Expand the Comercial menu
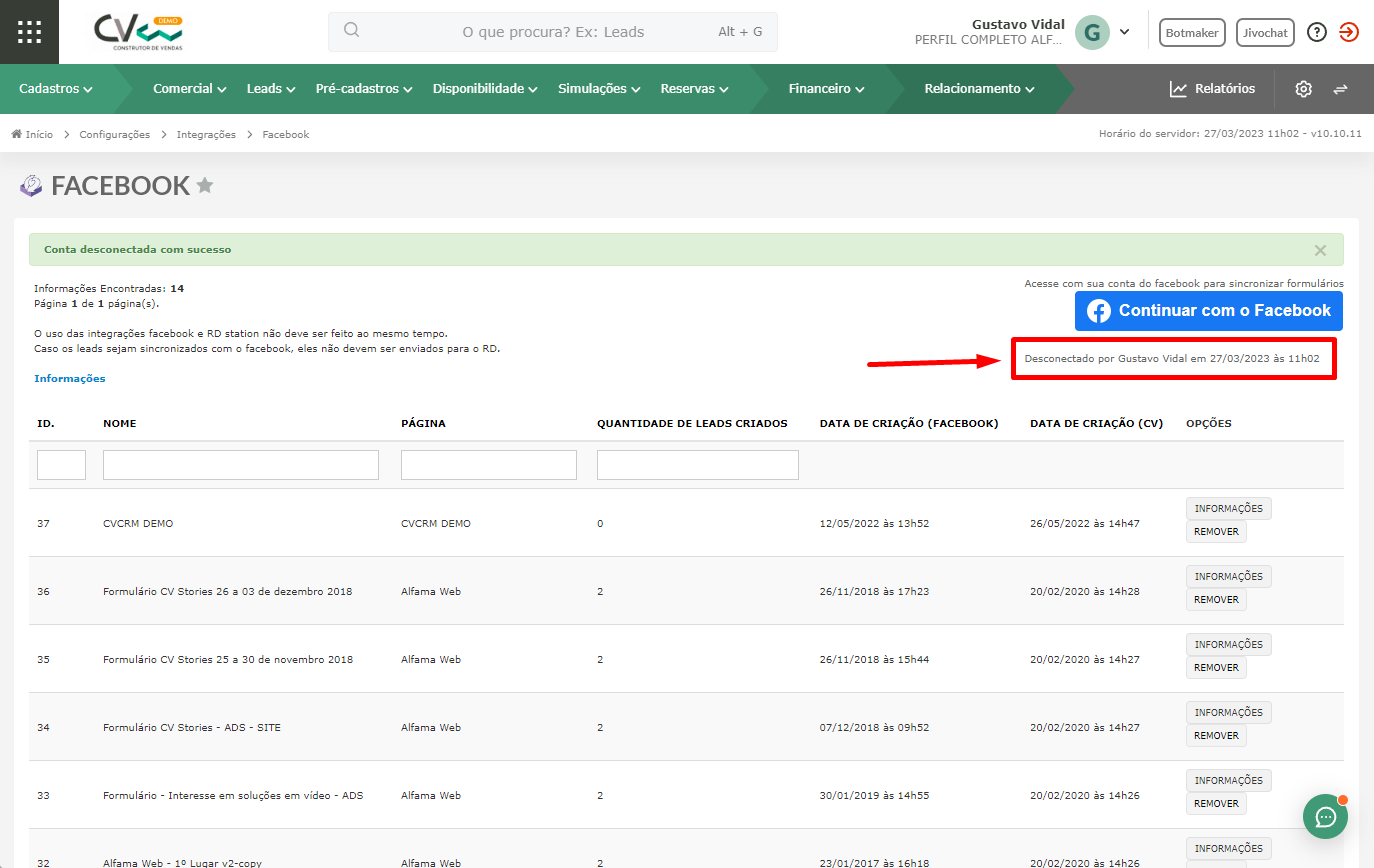 pos(190,89)
